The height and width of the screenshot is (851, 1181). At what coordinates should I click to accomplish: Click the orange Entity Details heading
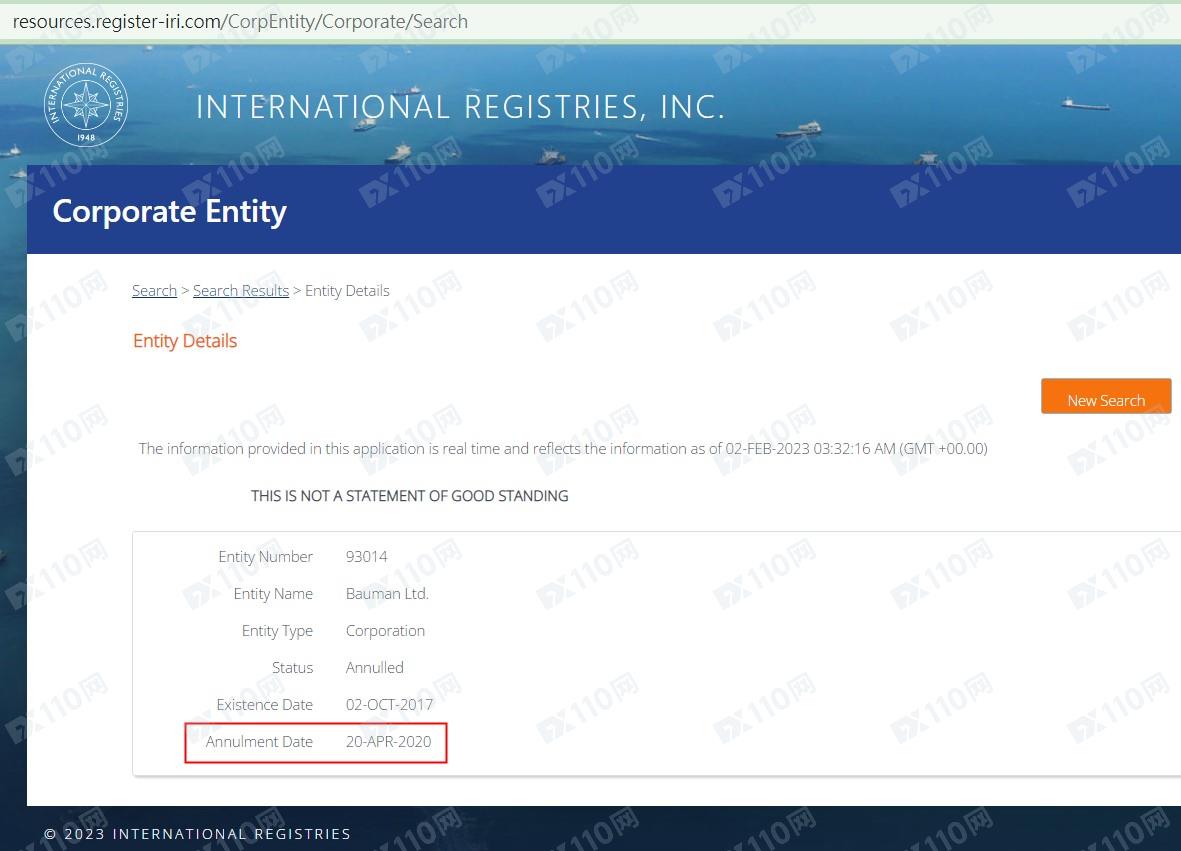[x=185, y=341]
